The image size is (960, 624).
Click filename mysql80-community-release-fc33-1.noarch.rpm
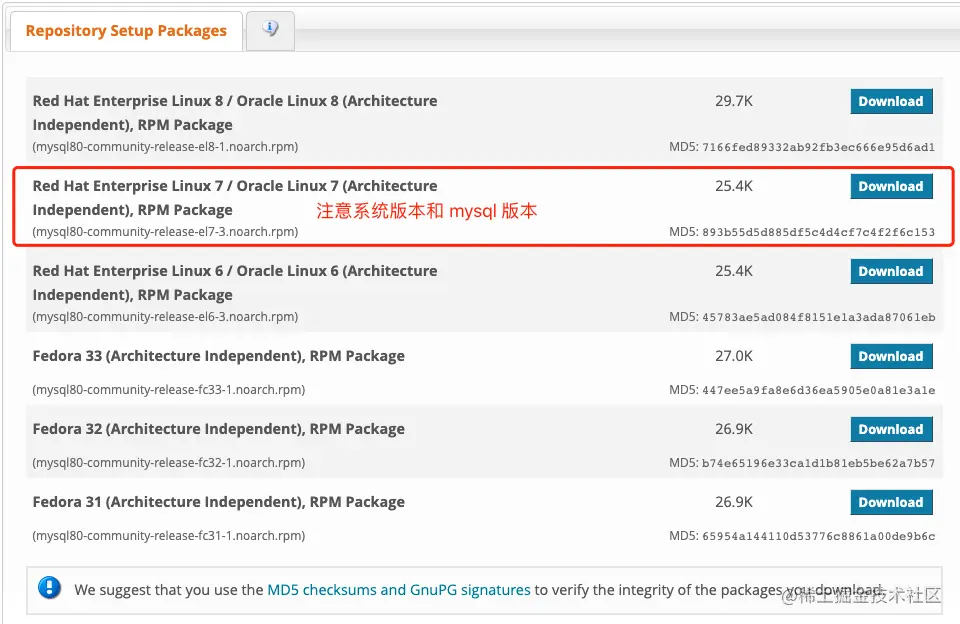[x=169, y=390]
